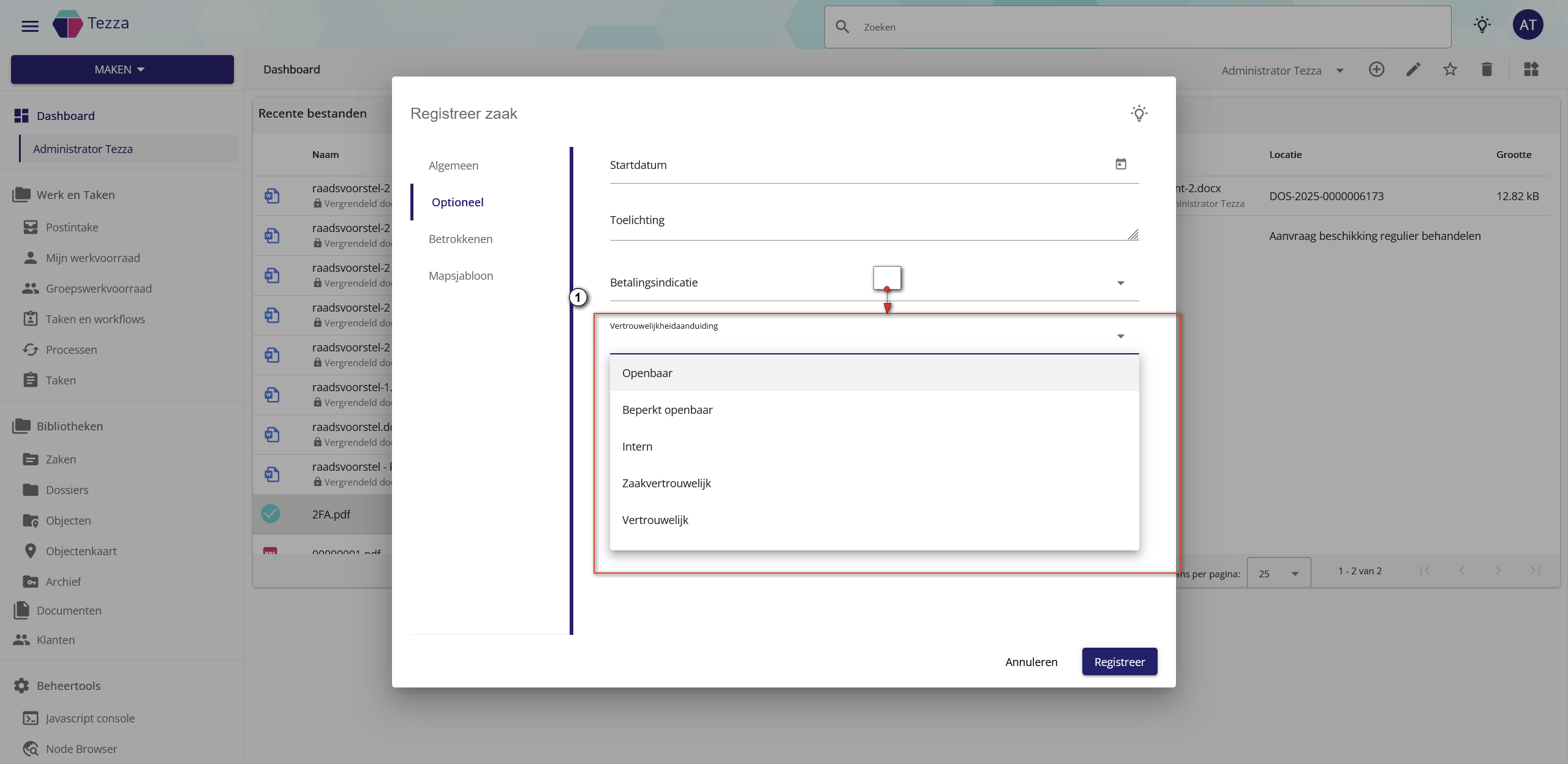
Task: Open the Startdatum calendar picker
Action: (x=1120, y=164)
